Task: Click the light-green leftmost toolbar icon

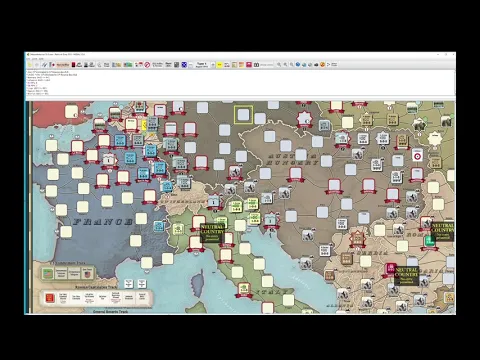Action: (x=30, y=65)
